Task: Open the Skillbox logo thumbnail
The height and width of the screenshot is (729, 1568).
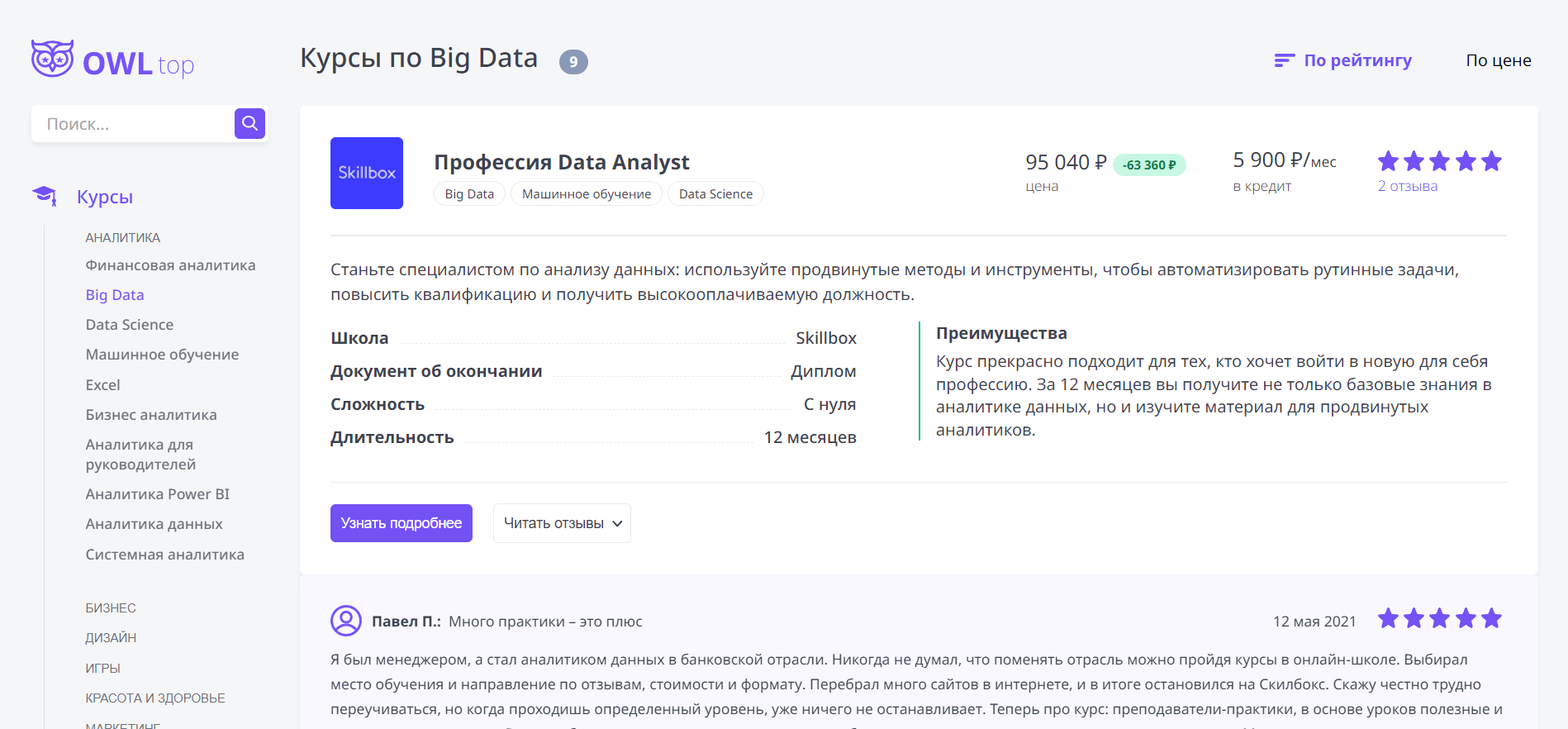Action: coord(367,173)
